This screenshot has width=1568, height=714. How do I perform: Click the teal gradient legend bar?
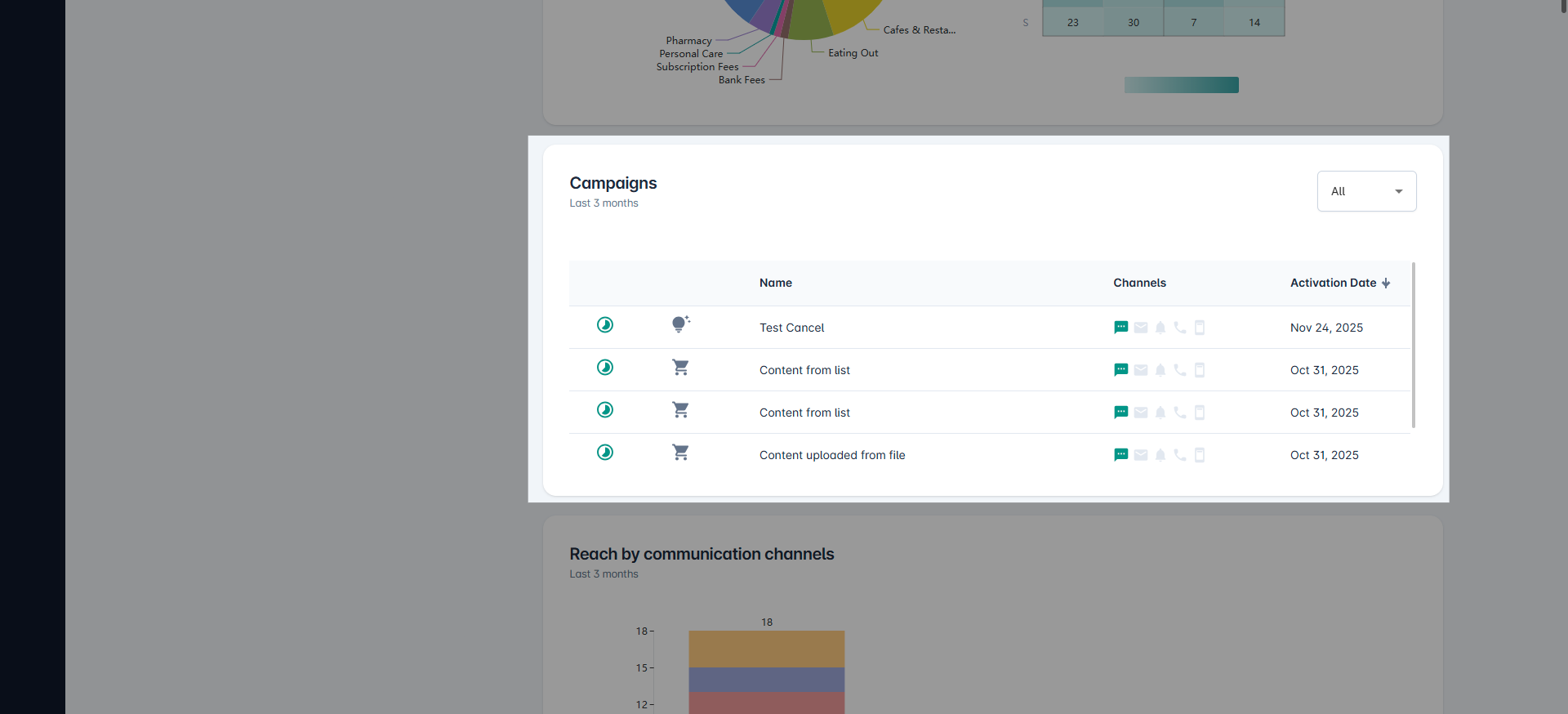pos(1182,85)
